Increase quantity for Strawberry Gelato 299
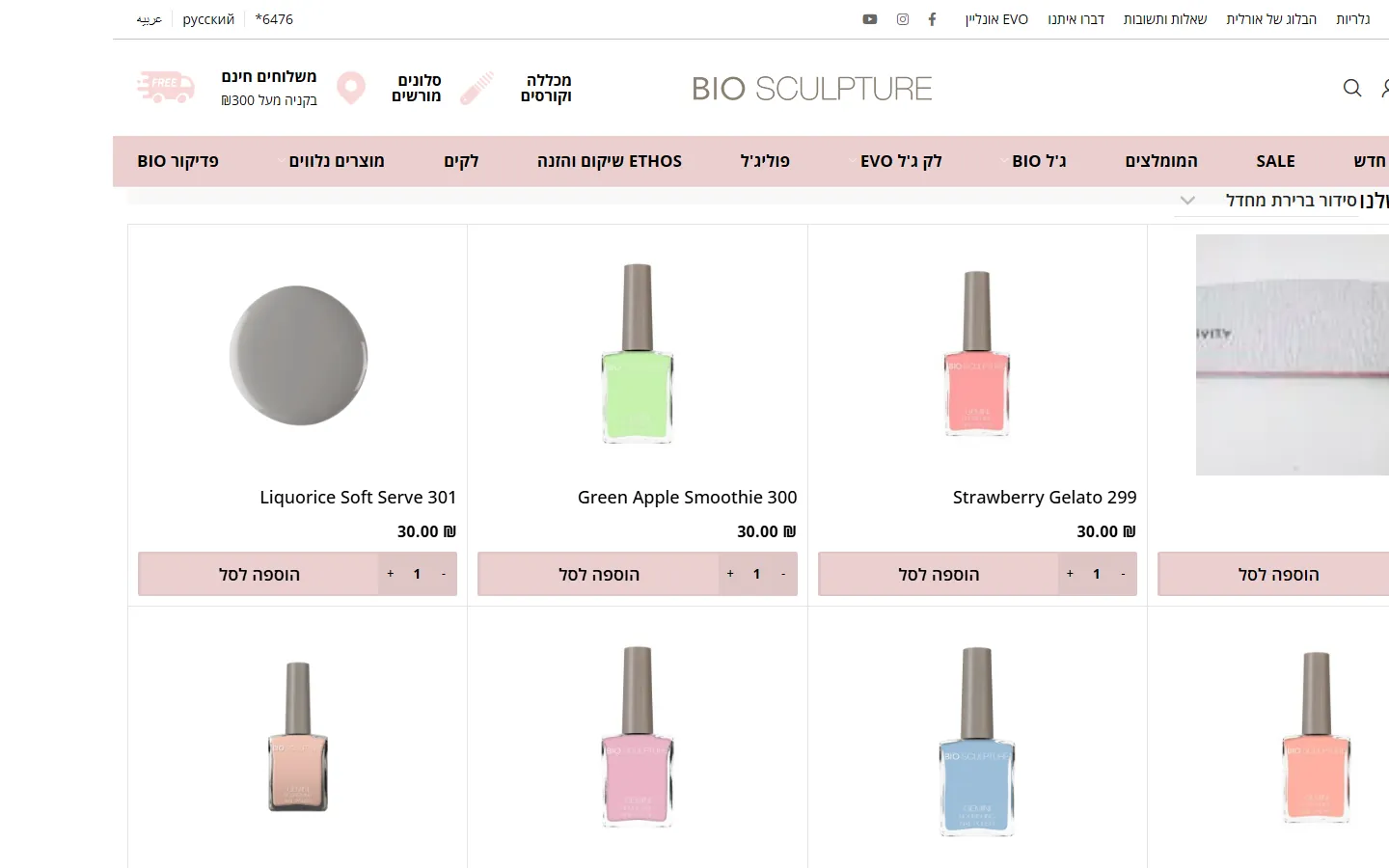1389x868 pixels. tap(1070, 574)
